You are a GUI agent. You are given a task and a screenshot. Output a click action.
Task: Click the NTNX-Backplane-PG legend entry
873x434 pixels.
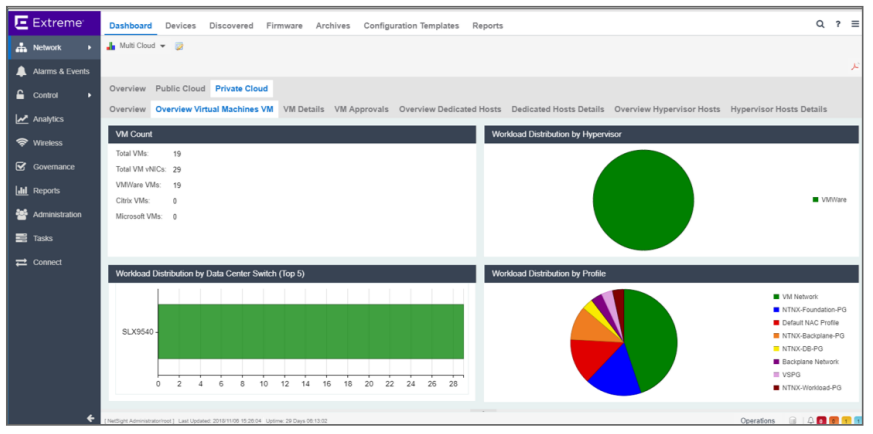(x=809, y=336)
